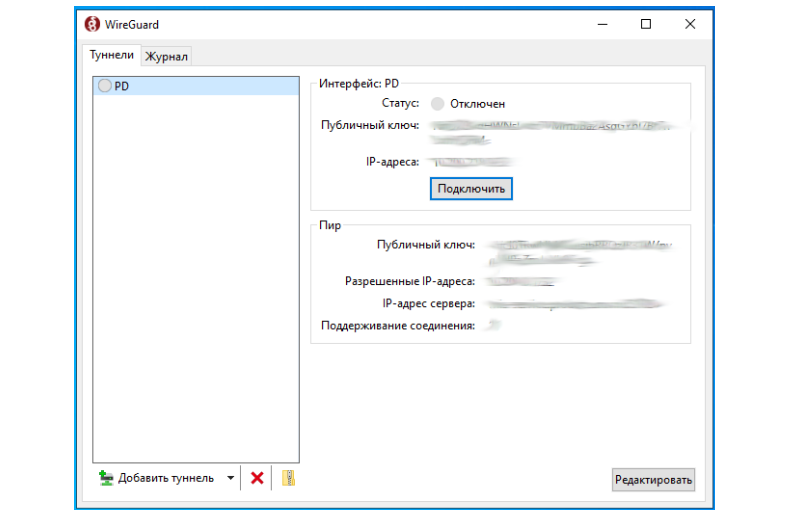Delete selected tunnel with red X icon
792x519 pixels.
(257, 478)
